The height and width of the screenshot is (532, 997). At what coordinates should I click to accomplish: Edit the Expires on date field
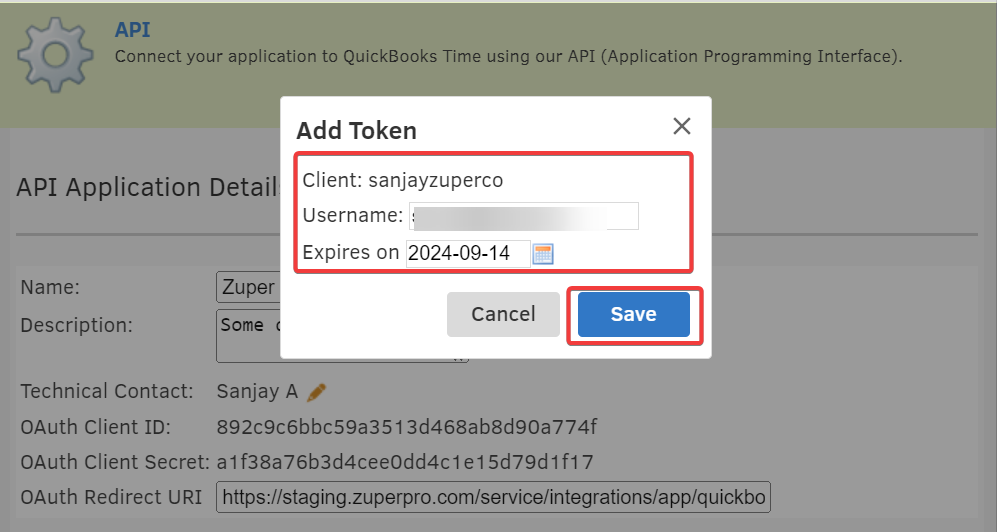click(x=468, y=253)
